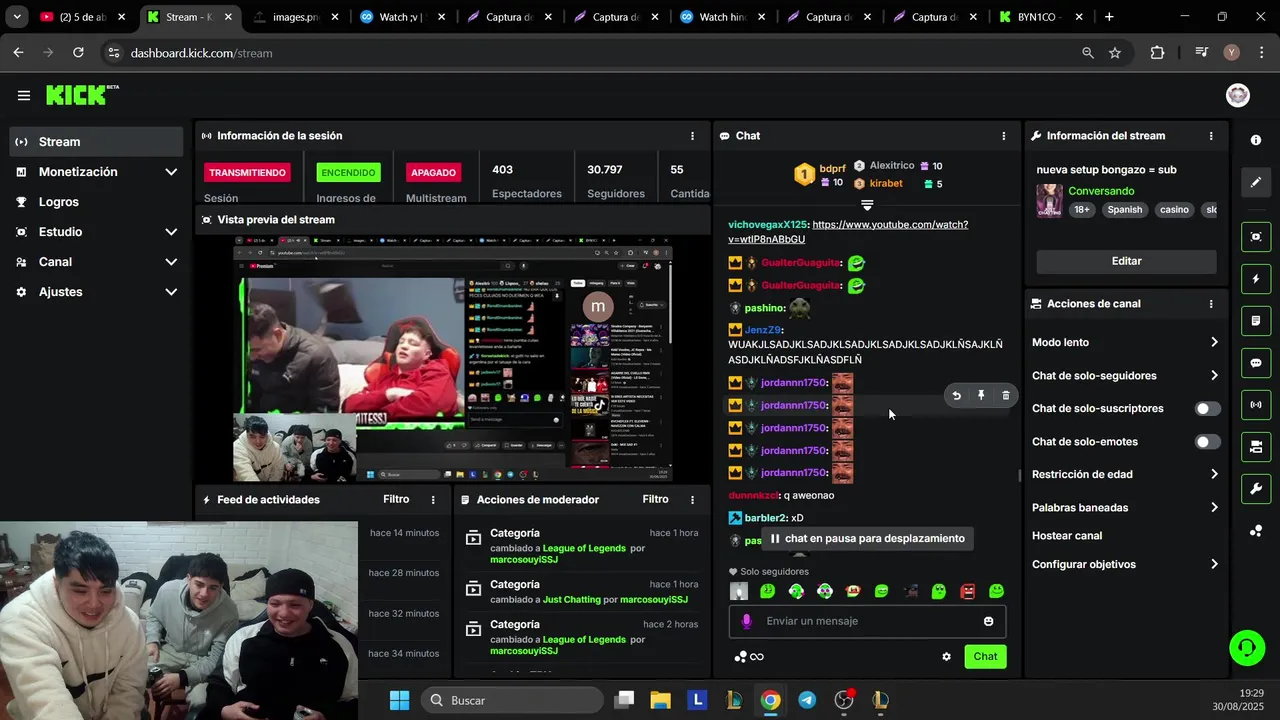Delete the hovered jordannn1750 chat message
Viewport: 1280px width, 720px height.
pos(1006,396)
